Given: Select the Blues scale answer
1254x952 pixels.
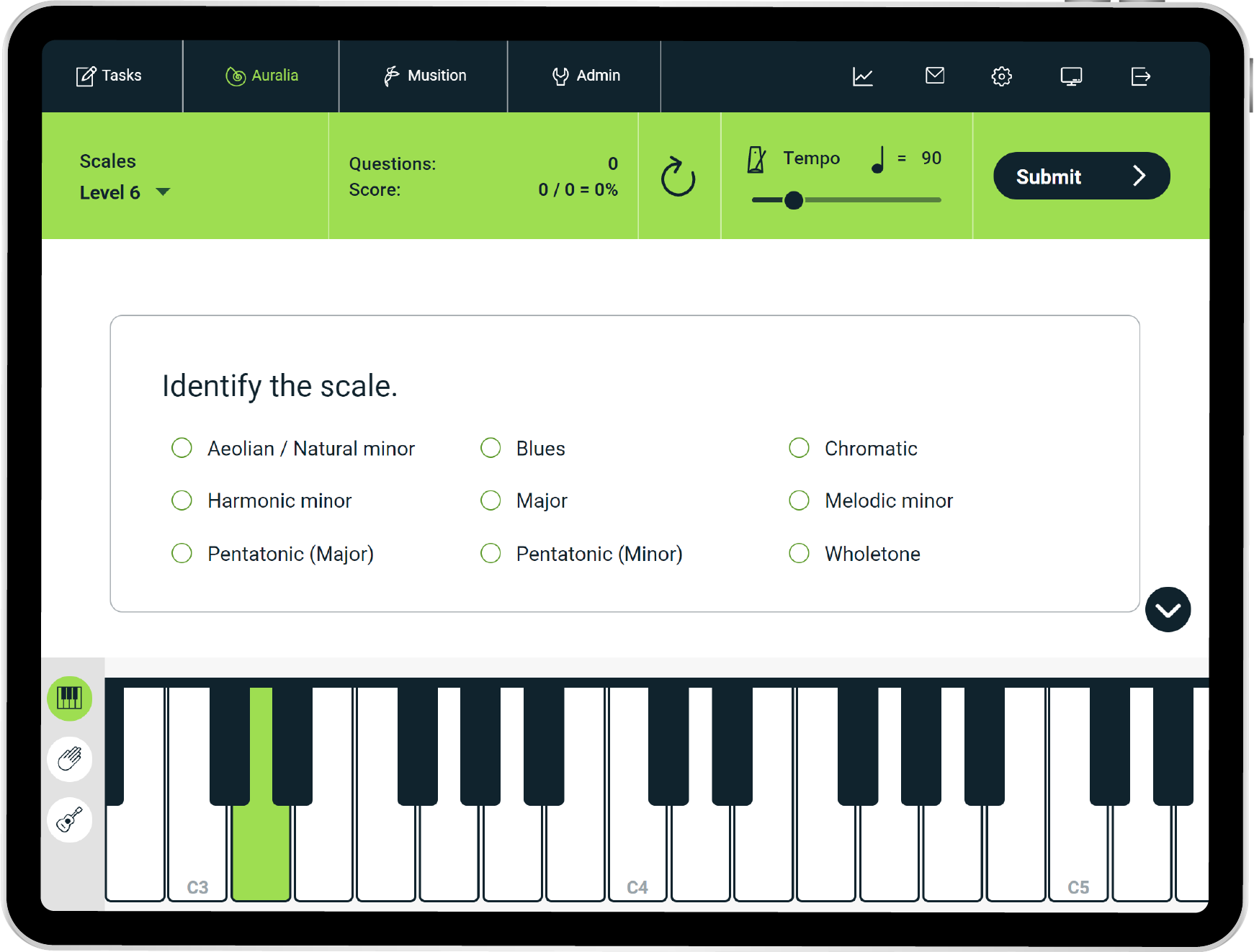Looking at the screenshot, I should click(x=491, y=448).
